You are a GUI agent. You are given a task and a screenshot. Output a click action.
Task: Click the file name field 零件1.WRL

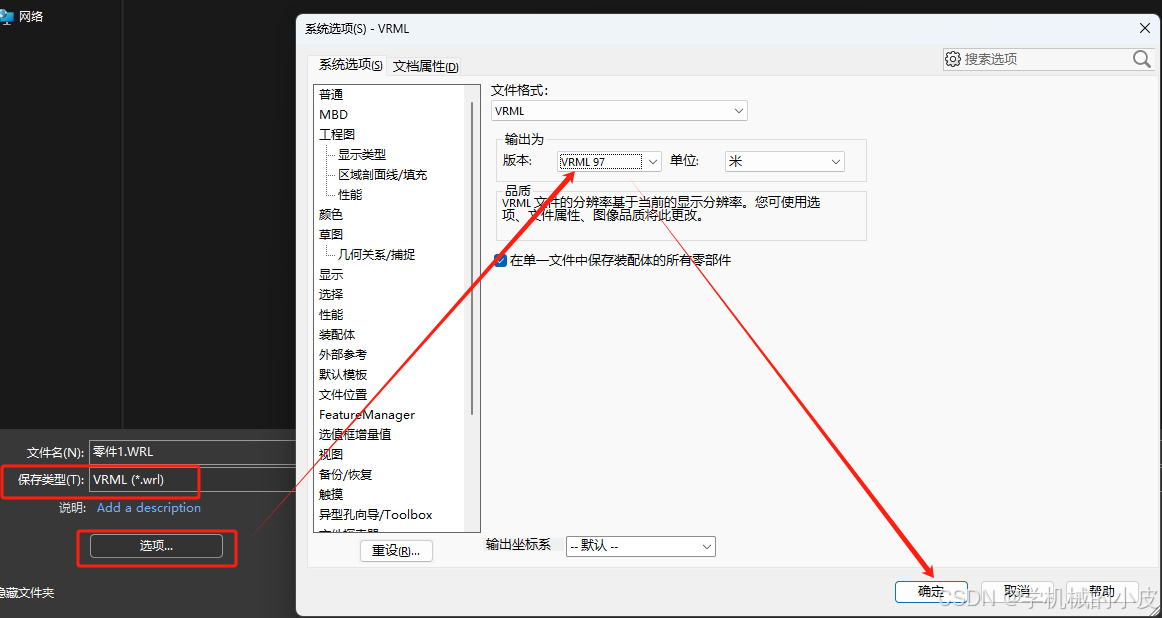click(x=193, y=452)
